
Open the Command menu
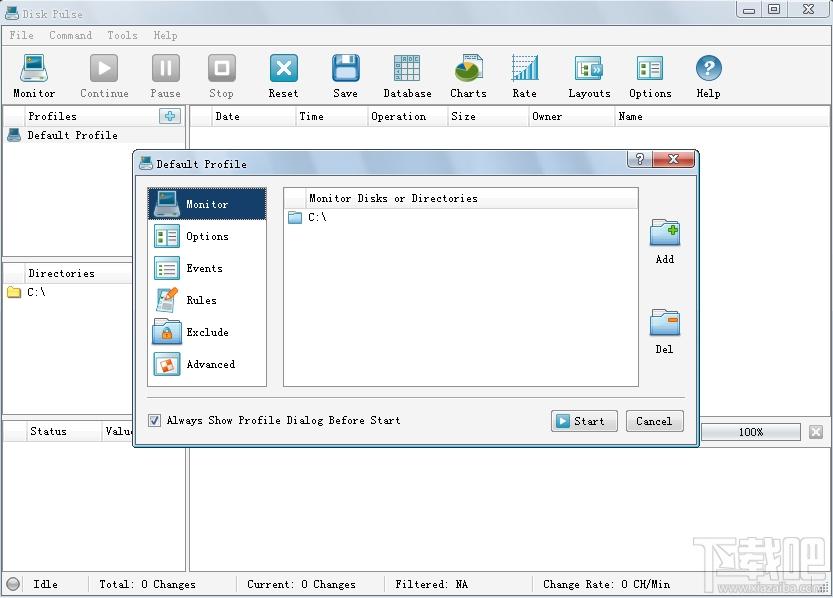pos(70,35)
